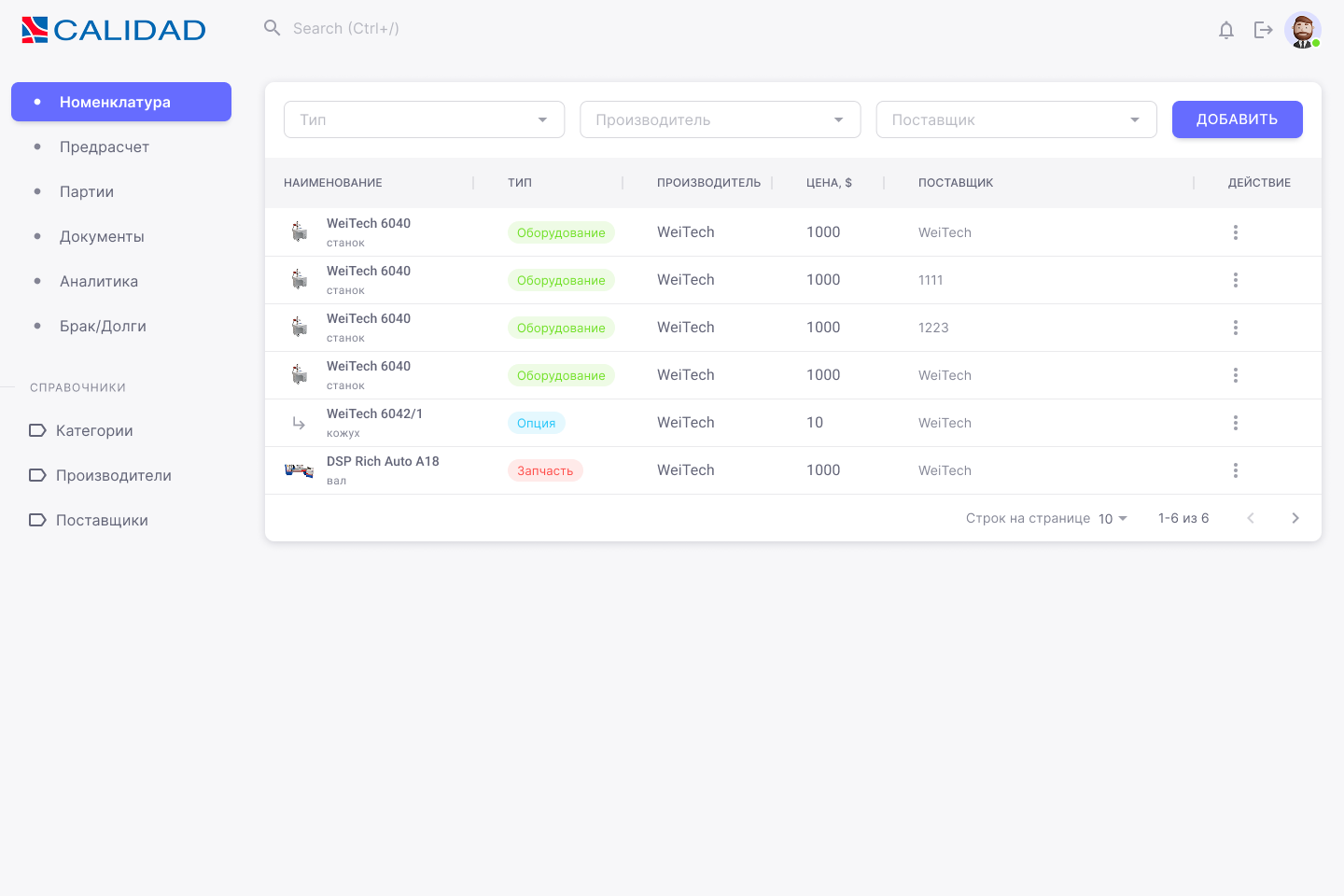Open actions menu for first WeiTech 6040 row
Image resolution: width=1344 pixels, height=896 pixels.
(x=1236, y=232)
